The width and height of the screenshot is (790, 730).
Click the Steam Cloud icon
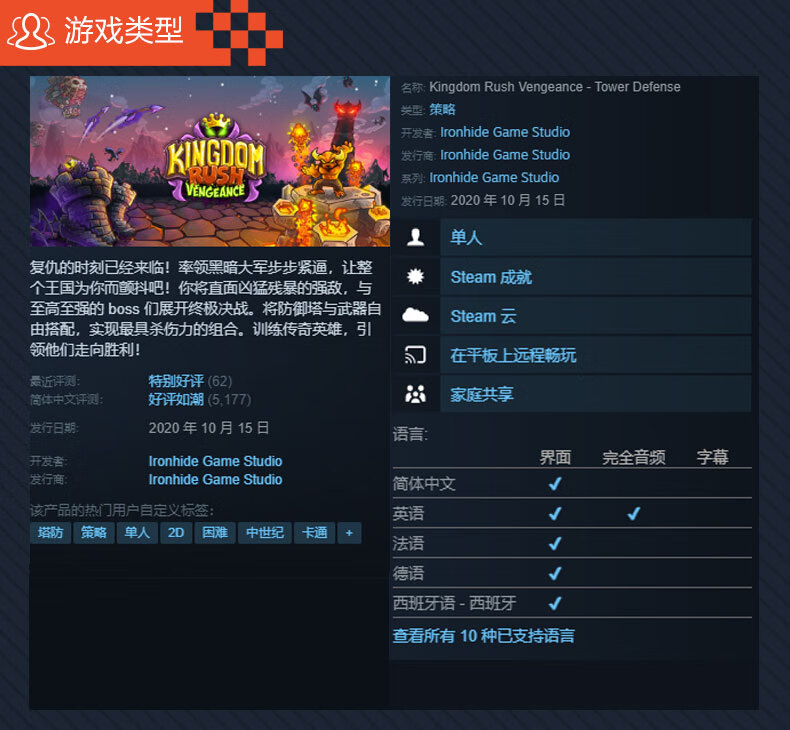click(x=415, y=315)
